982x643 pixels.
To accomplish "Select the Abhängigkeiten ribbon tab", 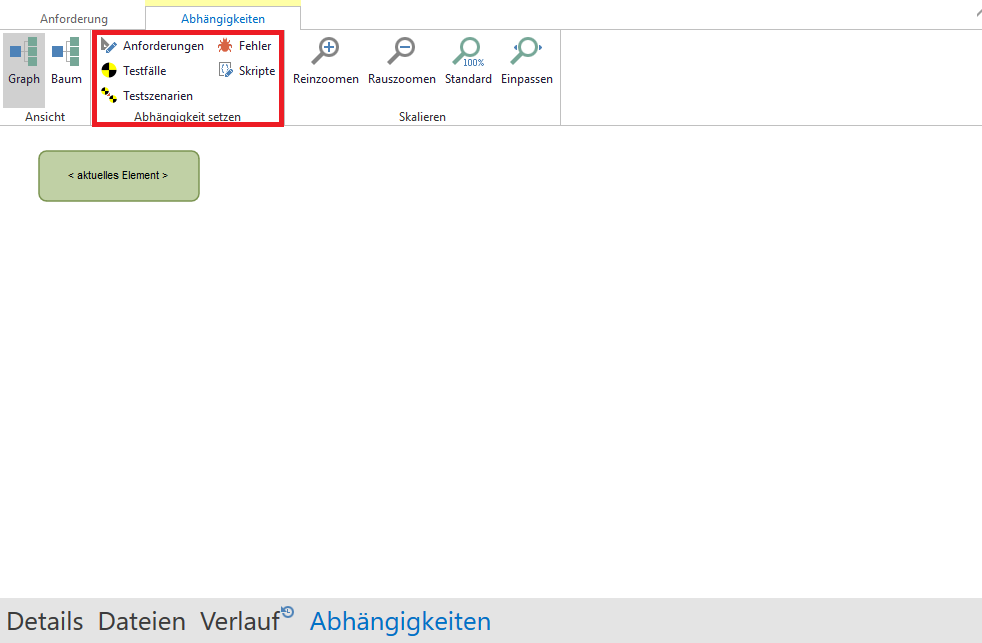I will click(x=223, y=19).
